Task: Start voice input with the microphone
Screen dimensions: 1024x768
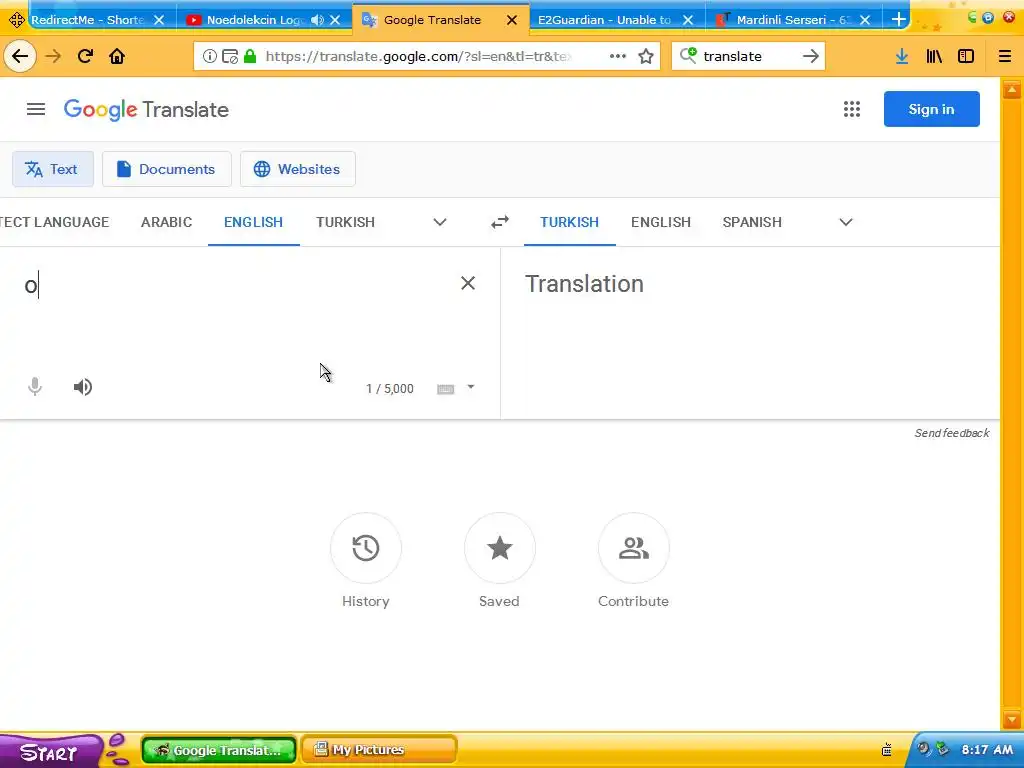Action: [35, 387]
